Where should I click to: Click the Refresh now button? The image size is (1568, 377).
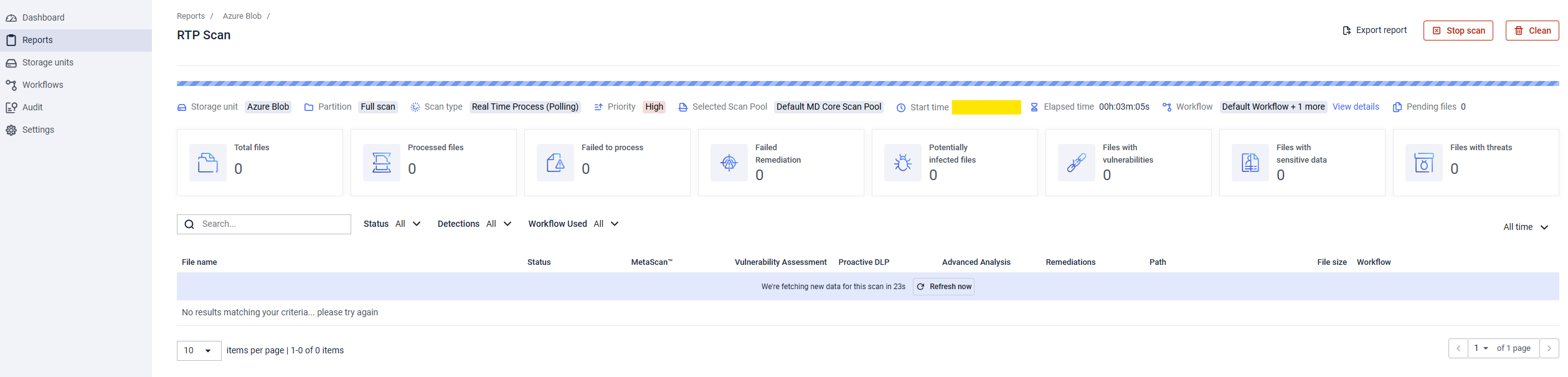coord(943,287)
